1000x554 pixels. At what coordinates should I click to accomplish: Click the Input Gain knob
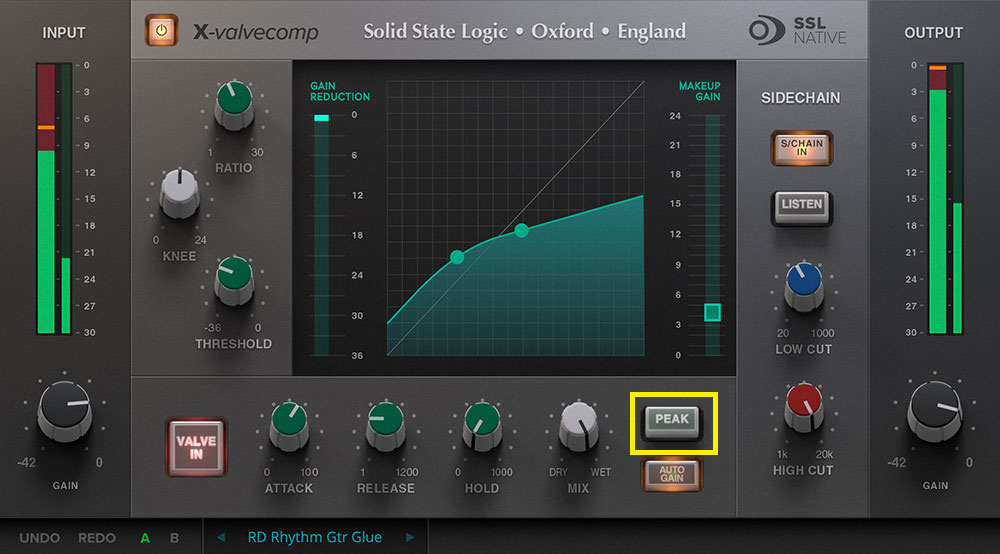(x=64, y=411)
